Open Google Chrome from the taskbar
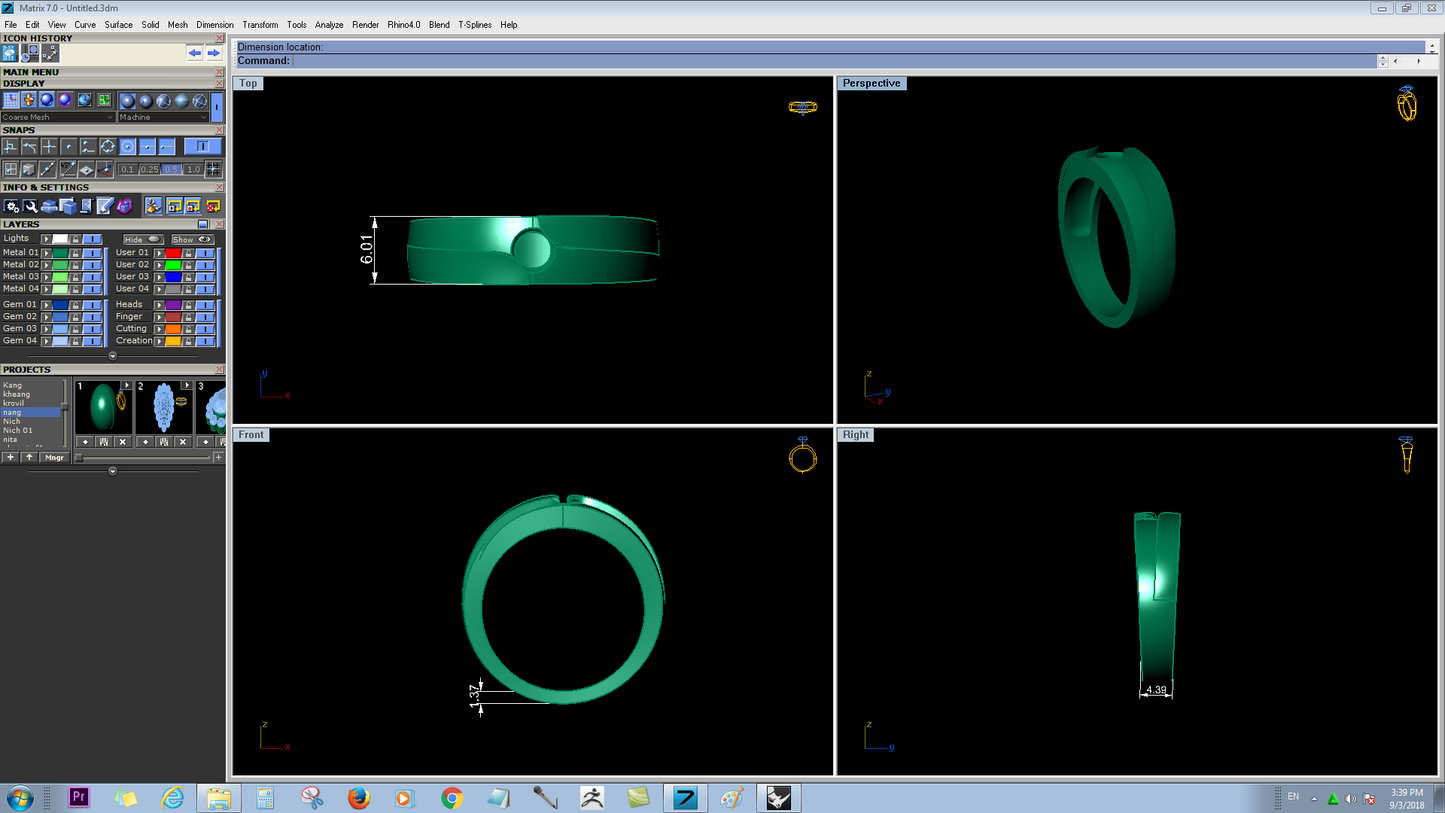The width and height of the screenshot is (1445, 813). coord(452,798)
